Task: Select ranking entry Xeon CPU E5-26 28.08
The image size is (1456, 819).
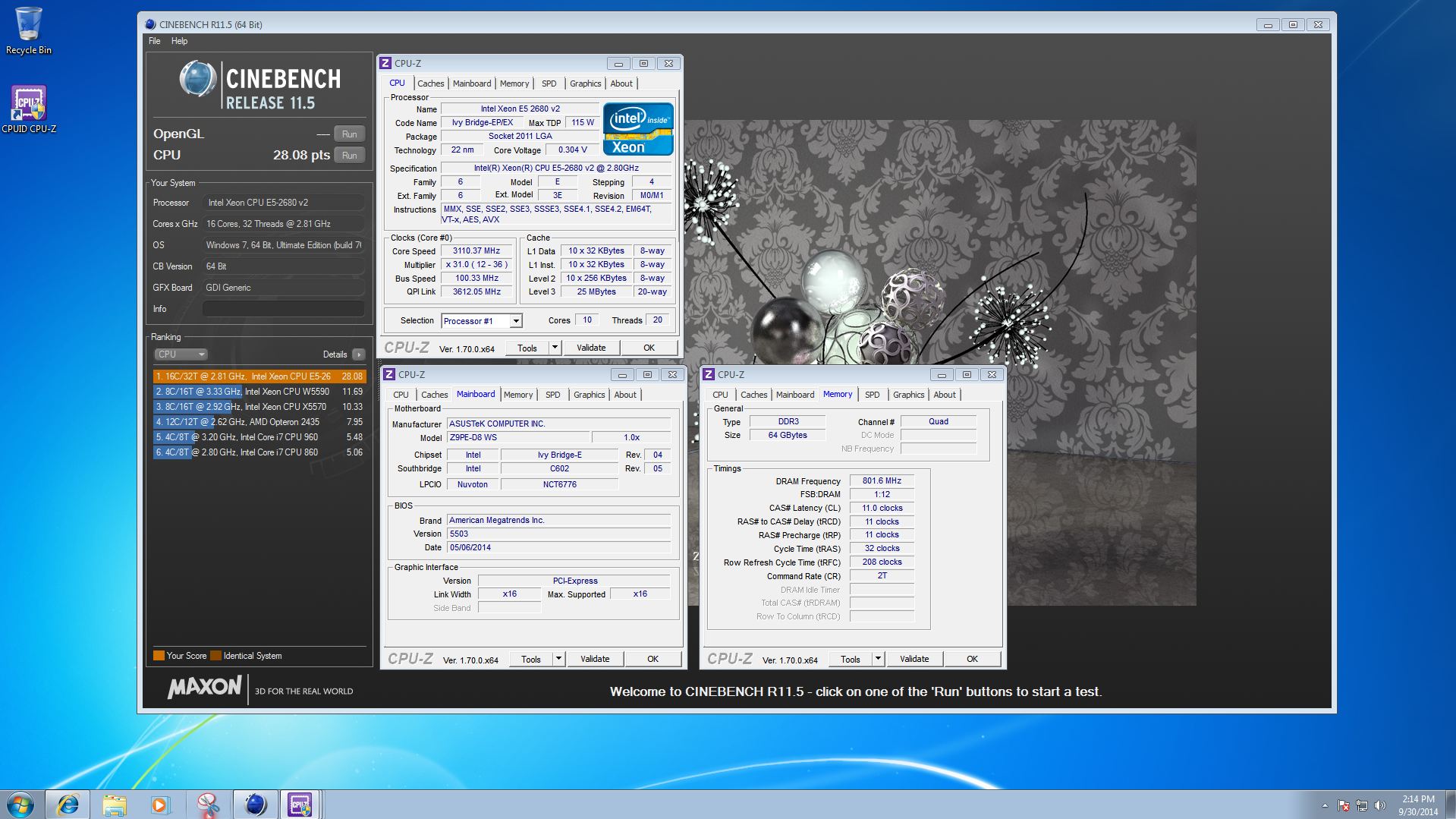Action: (x=259, y=376)
